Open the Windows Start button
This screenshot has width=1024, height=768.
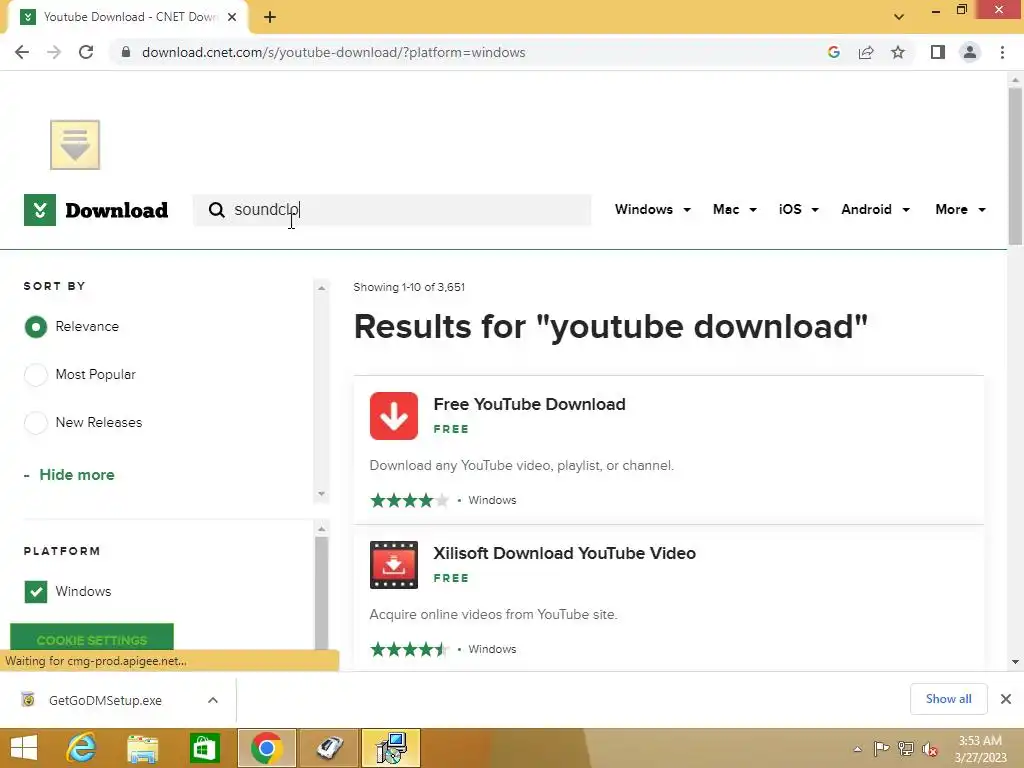click(x=24, y=748)
